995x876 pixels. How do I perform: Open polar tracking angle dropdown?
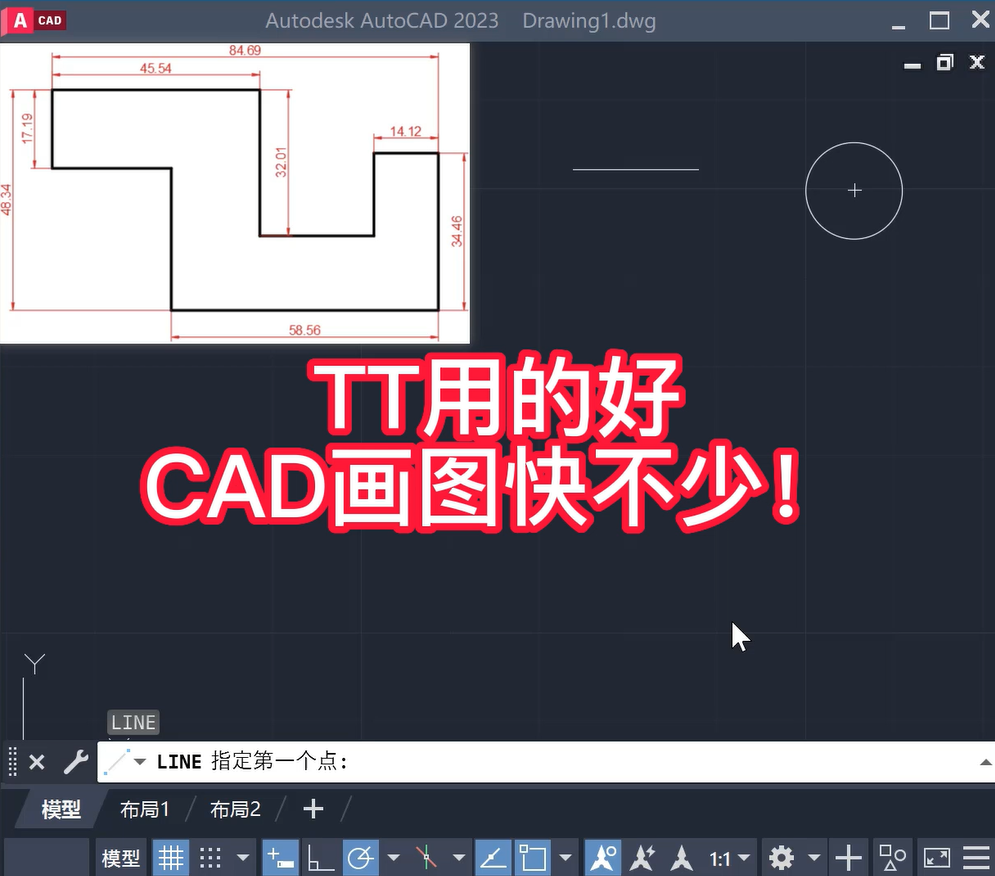pyautogui.click(x=393, y=858)
